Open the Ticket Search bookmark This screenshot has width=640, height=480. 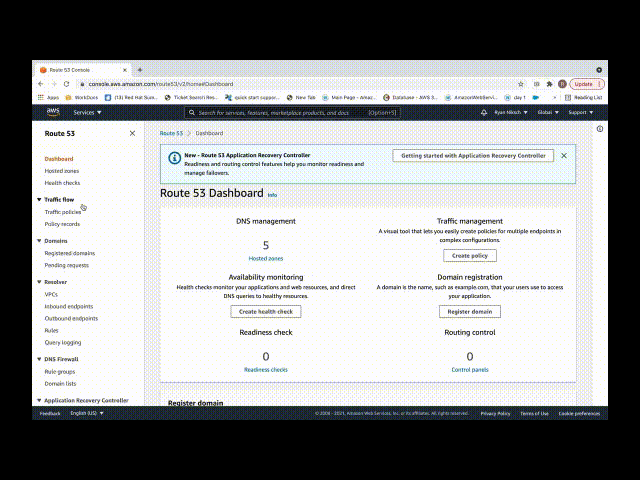tap(191, 98)
